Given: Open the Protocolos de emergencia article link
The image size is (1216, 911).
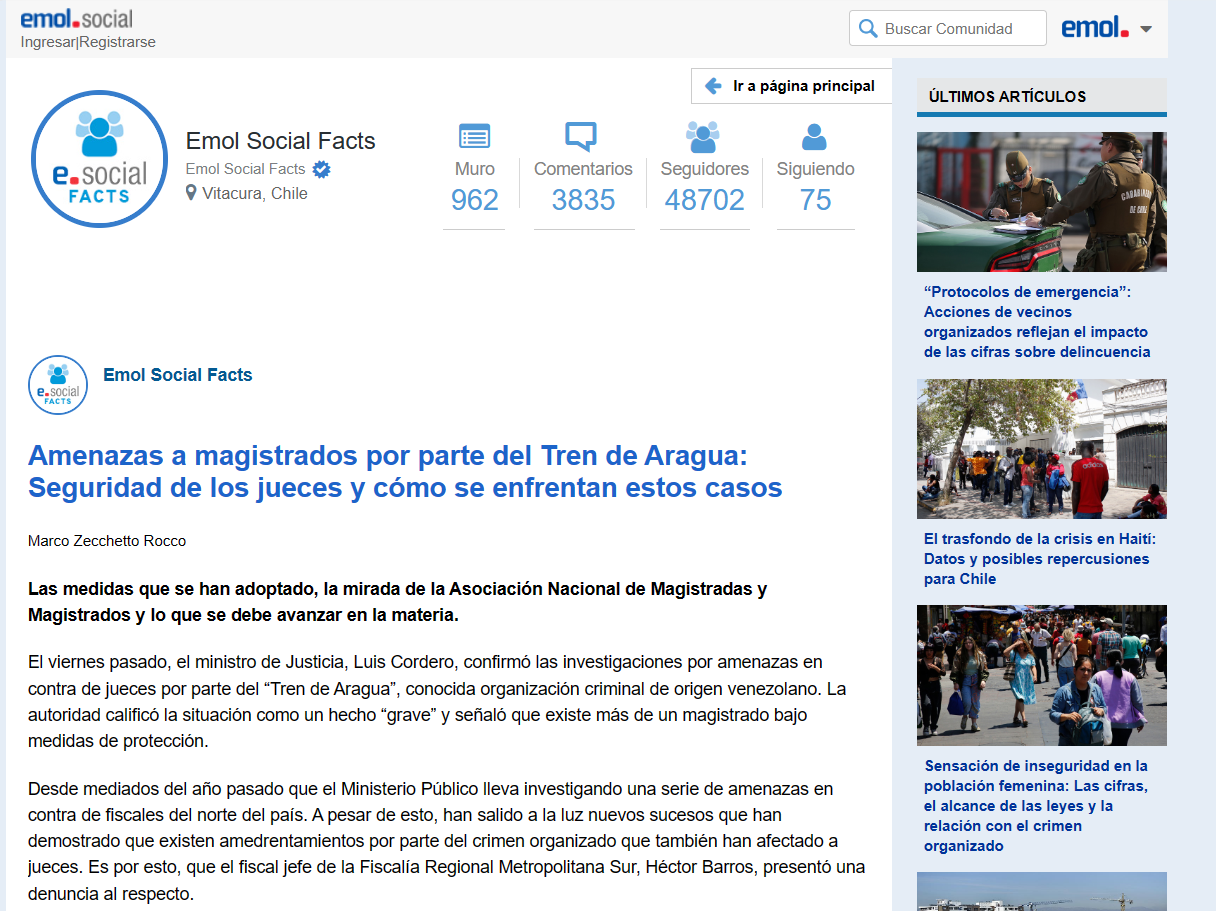Looking at the screenshot, I should [1037, 322].
